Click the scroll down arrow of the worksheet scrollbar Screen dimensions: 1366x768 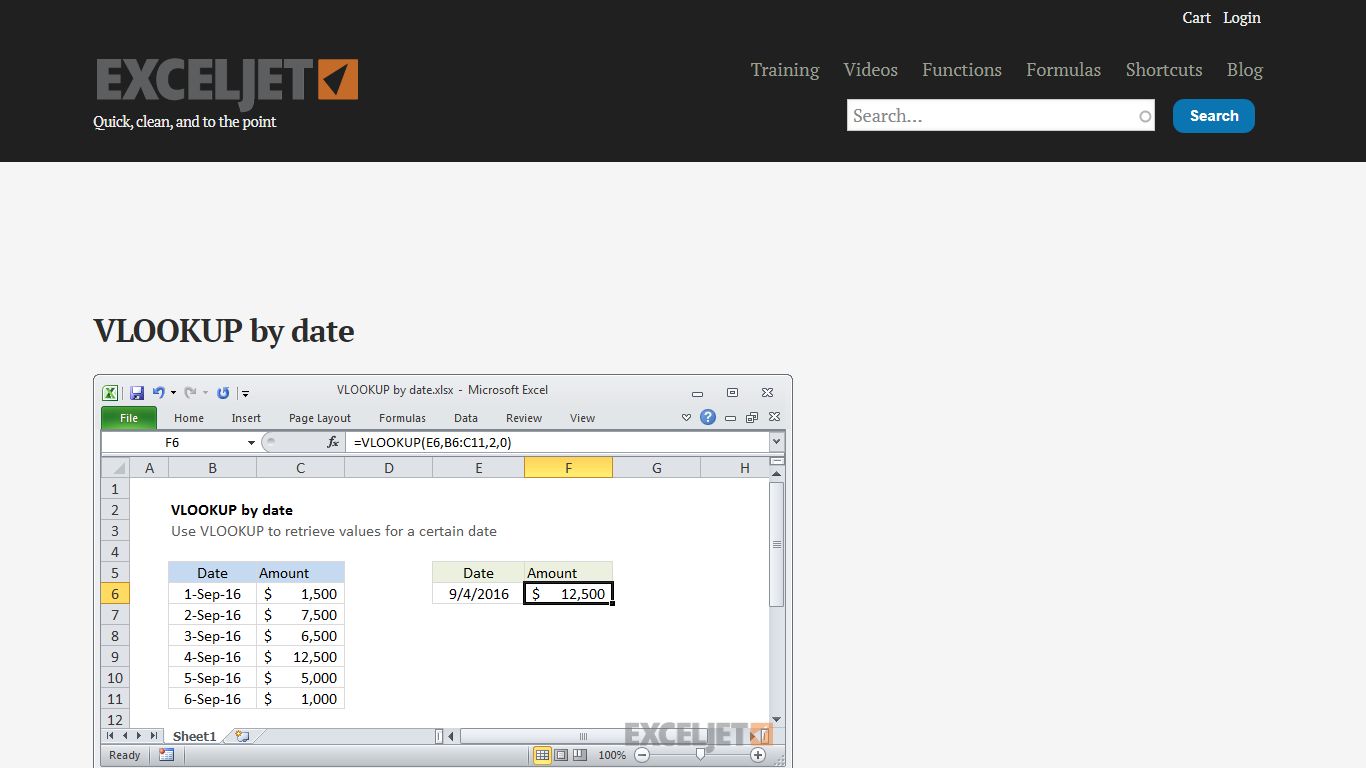click(777, 720)
